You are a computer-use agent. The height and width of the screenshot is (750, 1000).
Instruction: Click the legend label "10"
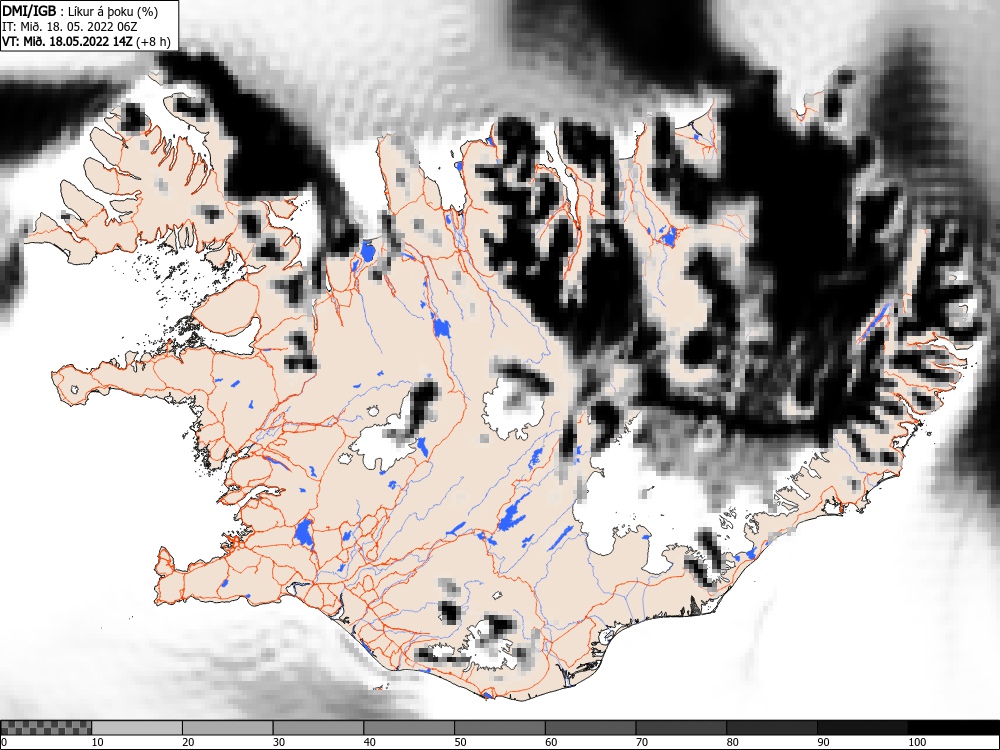click(x=98, y=742)
